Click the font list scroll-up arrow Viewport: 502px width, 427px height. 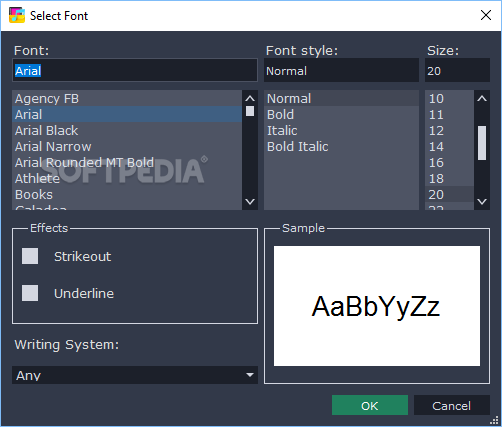tap(250, 98)
